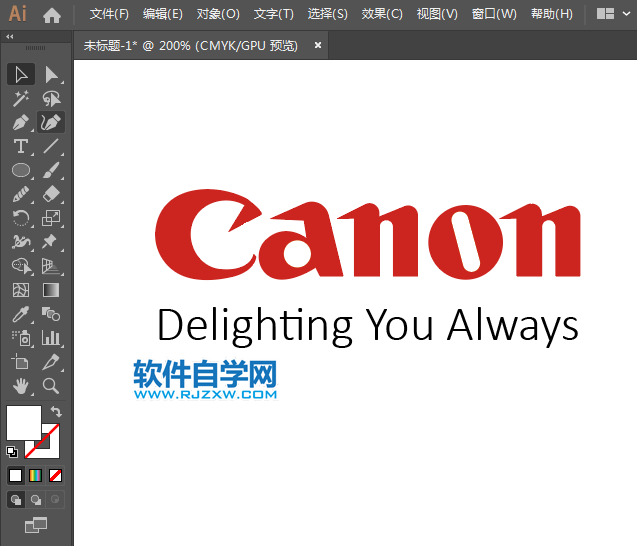Open the 编辑(E) menu
The height and width of the screenshot is (546, 637).
point(163,14)
